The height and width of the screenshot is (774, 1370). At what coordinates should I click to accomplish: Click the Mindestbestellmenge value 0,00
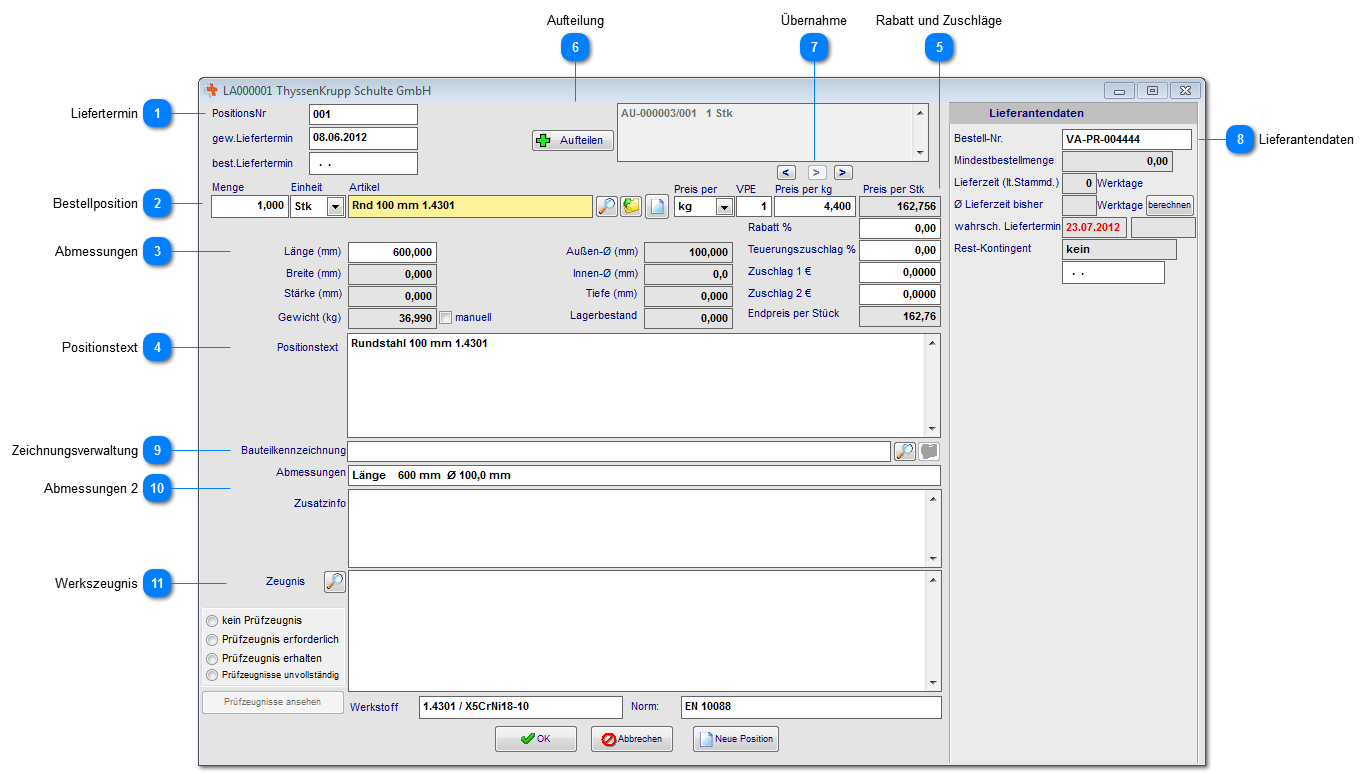pyautogui.click(x=1117, y=161)
